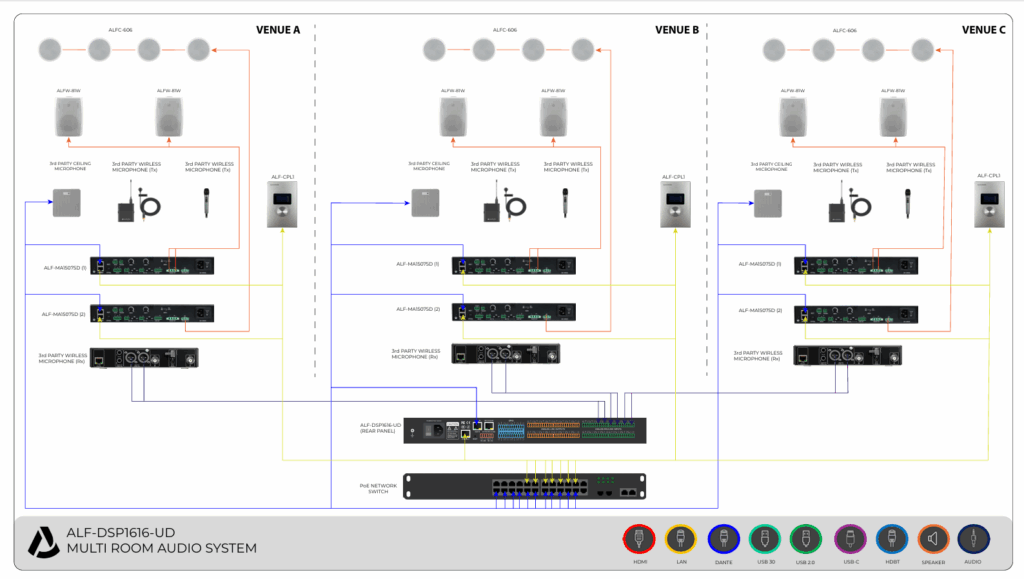
Task: Select Venue A ALF-MA15075D (1) amplifier
Action: (152, 266)
